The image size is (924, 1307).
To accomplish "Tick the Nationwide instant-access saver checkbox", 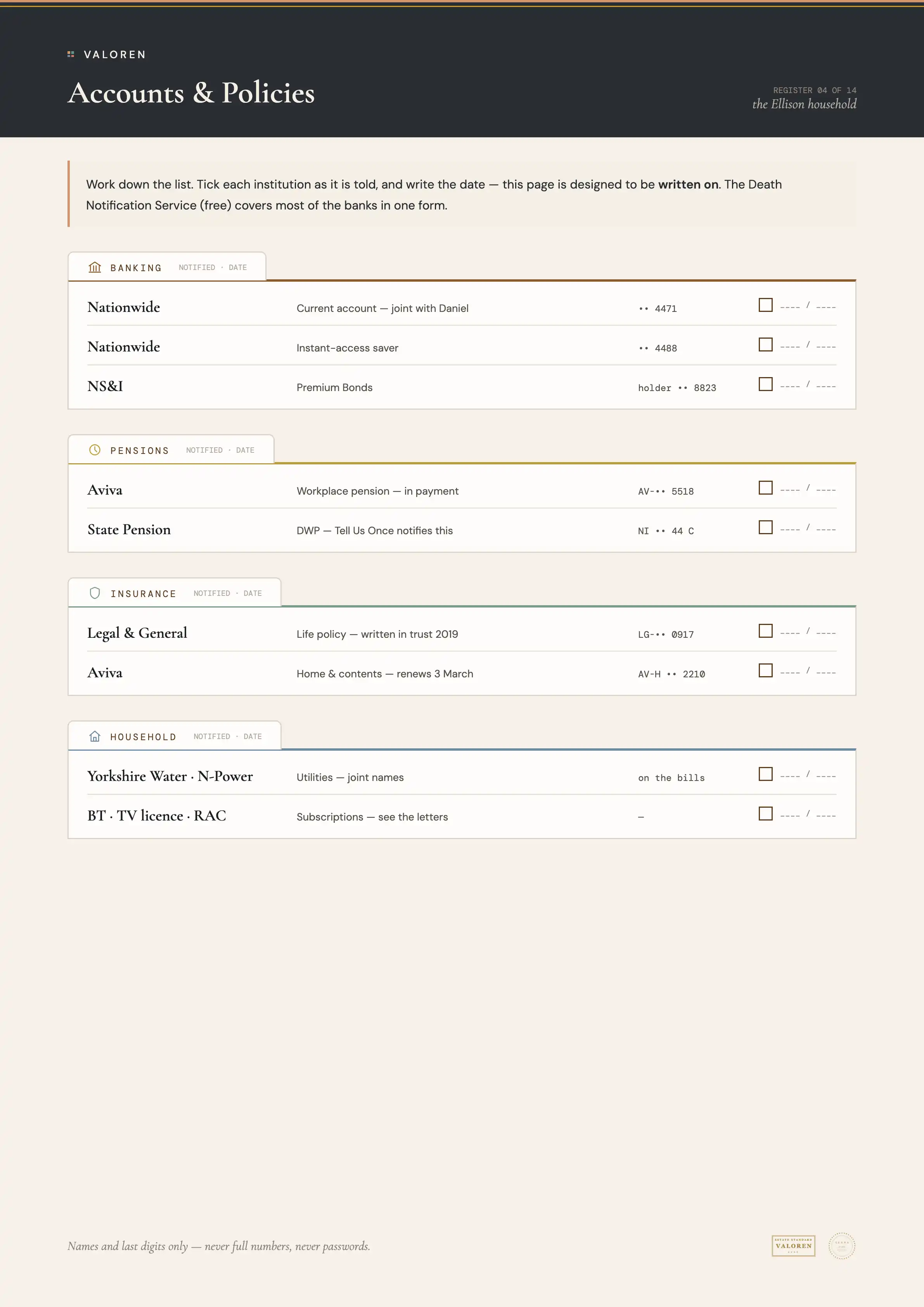I will click(x=766, y=344).
